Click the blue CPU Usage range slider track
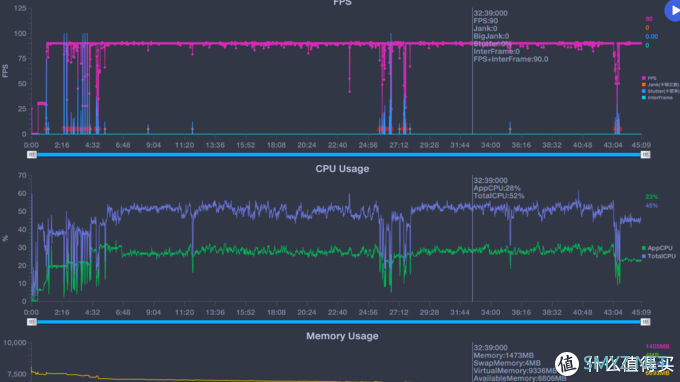 click(338, 322)
